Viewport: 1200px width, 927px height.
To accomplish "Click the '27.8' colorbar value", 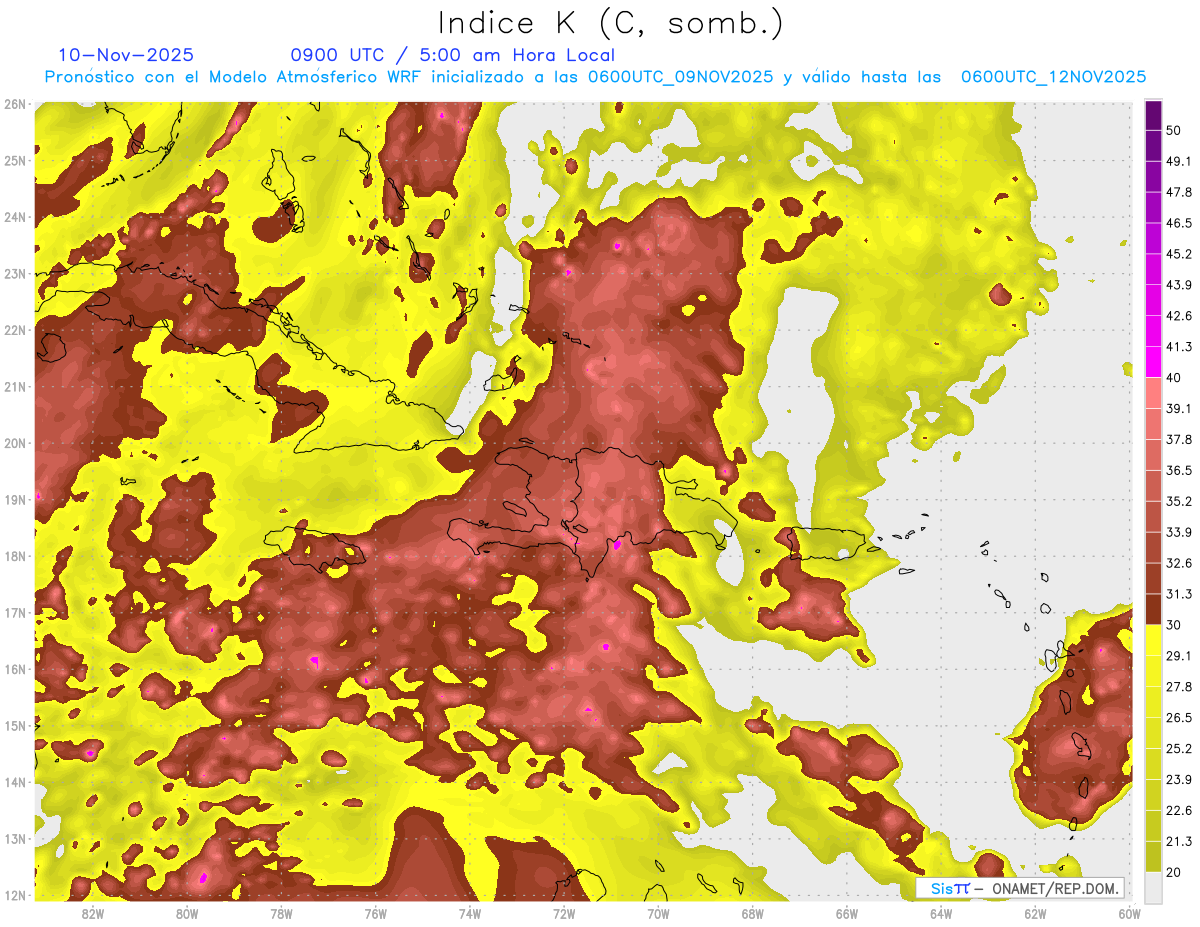I will pyautogui.click(x=1179, y=686).
